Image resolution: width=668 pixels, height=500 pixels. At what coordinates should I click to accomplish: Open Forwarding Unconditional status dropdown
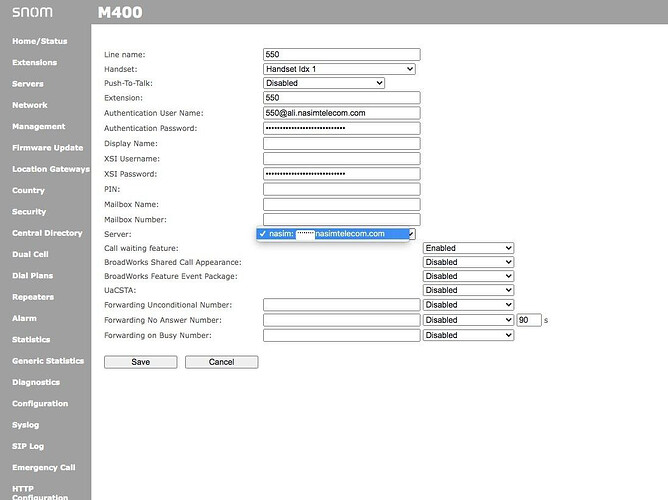click(x=468, y=305)
